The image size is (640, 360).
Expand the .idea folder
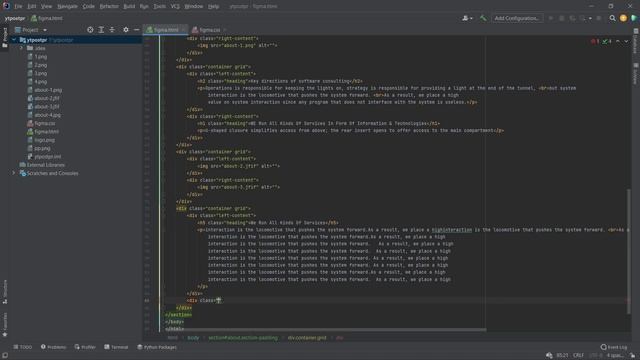pyautogui.click(x=22, y=48)
